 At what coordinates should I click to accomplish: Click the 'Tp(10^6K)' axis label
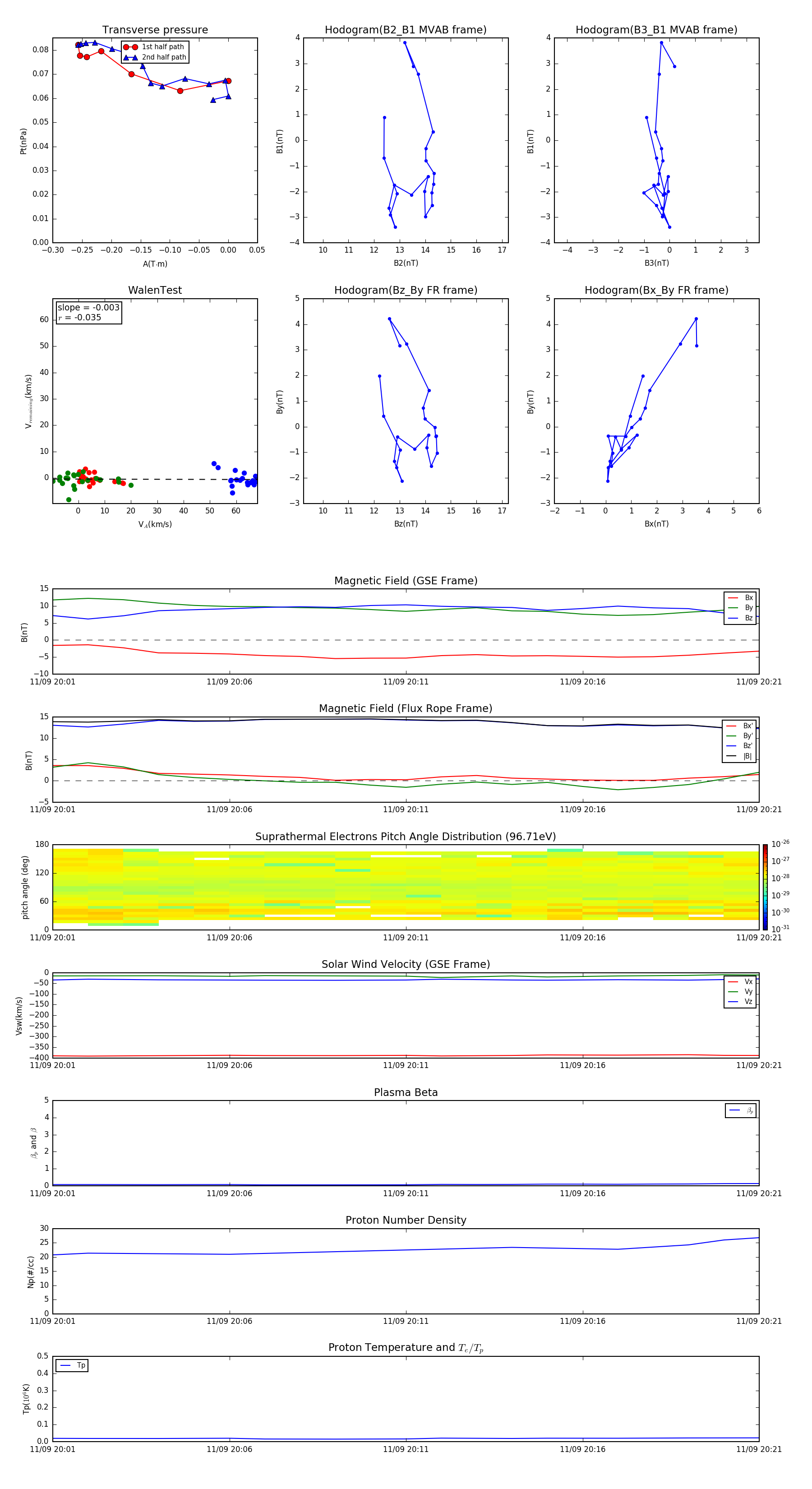click(x=27, y=1399)
